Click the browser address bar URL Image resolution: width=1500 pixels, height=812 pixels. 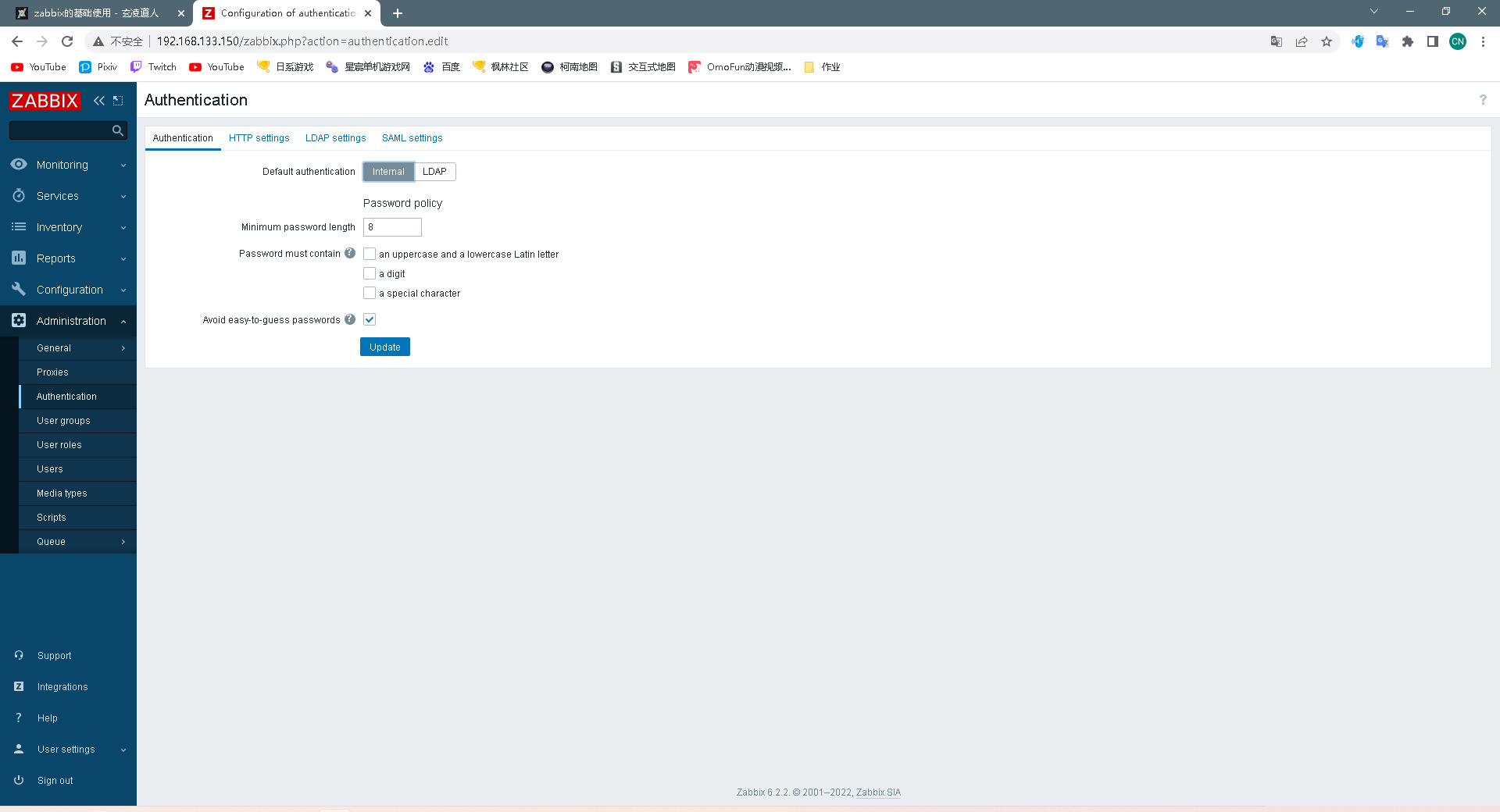302,41
